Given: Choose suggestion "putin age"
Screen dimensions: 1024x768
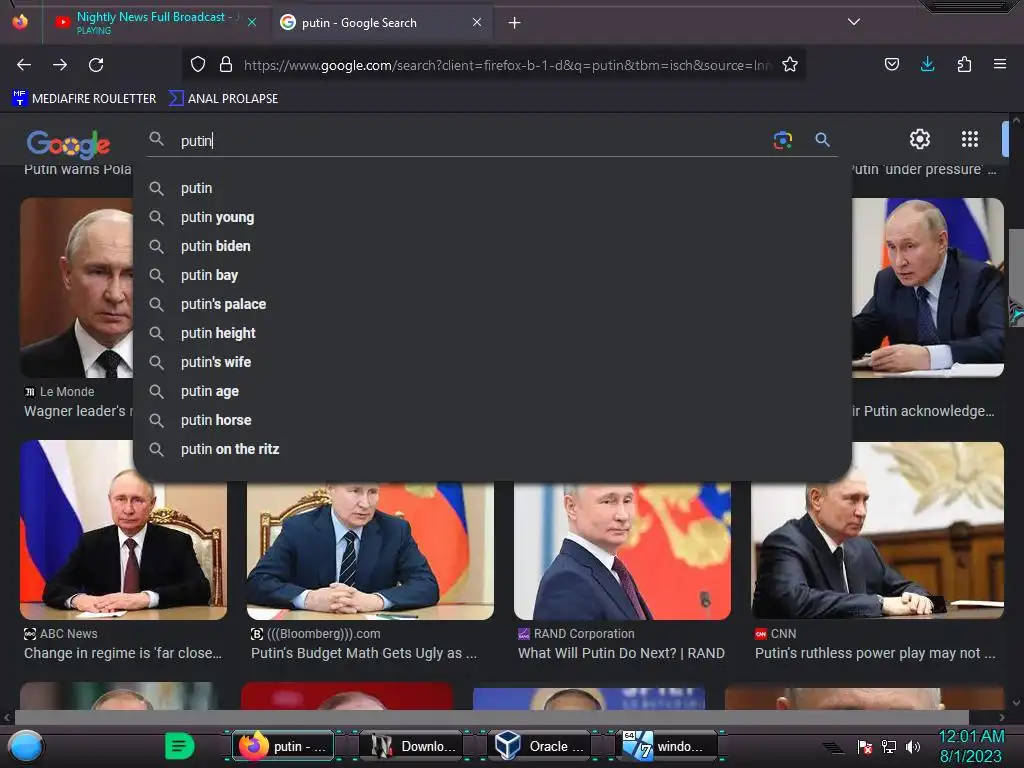Looking at the screenshot, I should tap(492, 391).
